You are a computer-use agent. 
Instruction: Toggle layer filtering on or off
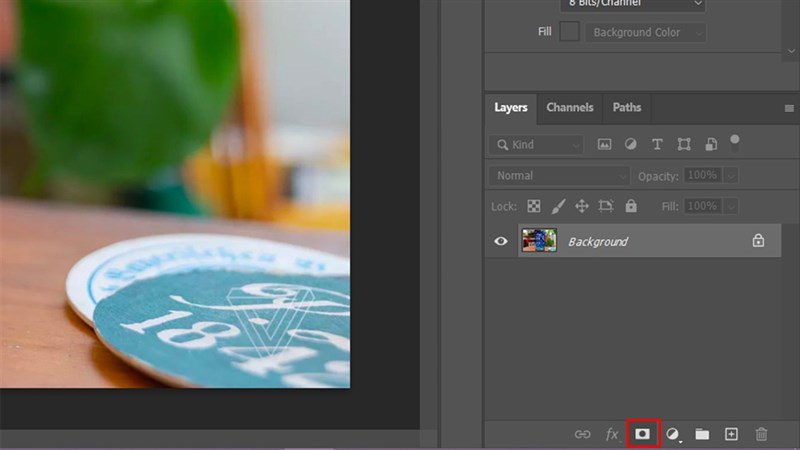point(734,143)
